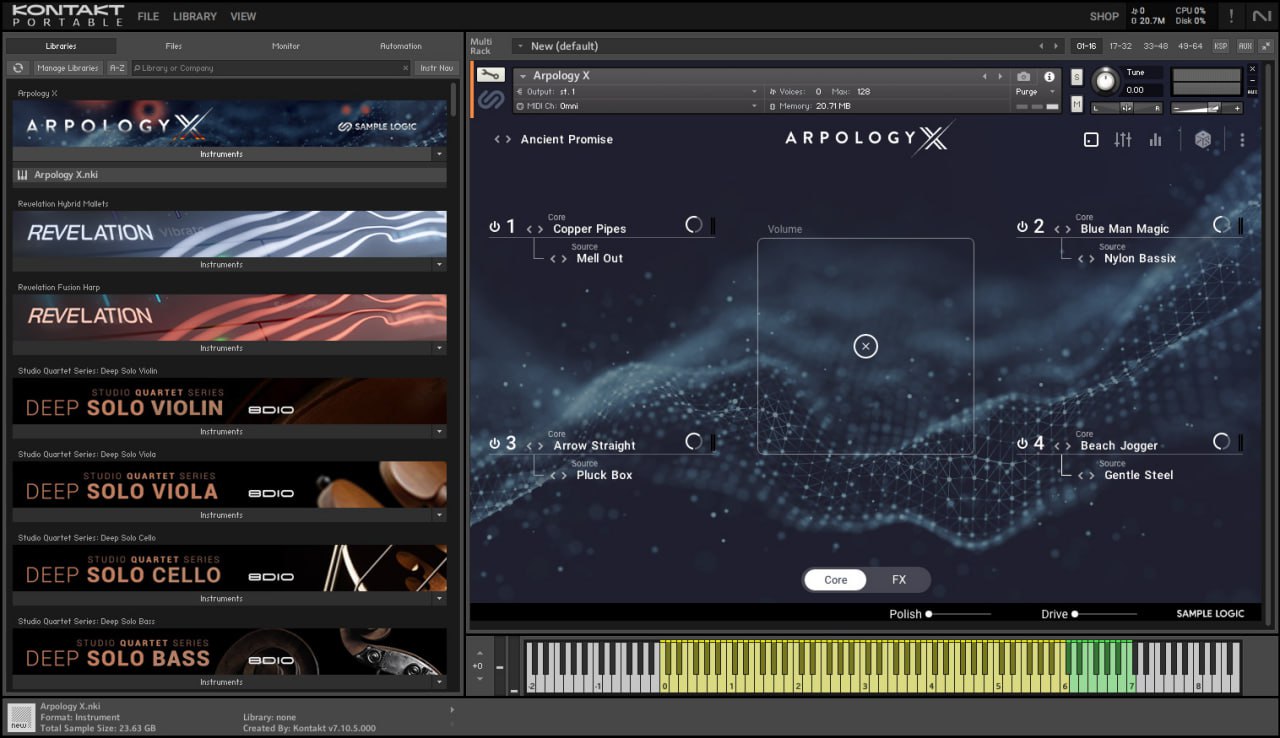The width and height of the screenshot is (1280, 738).
Task: Click the camera snapshot icon in instrument header
Action: point(1023,76)
